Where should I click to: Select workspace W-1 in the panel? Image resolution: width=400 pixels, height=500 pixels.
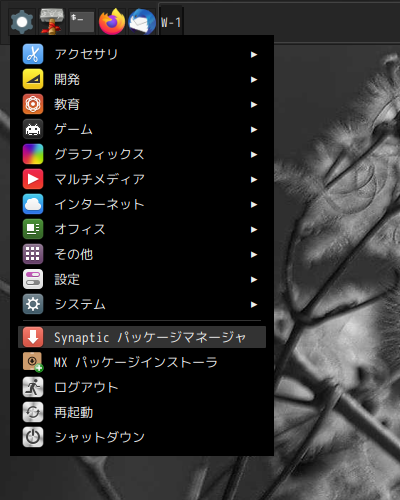[x=171, y=23]
